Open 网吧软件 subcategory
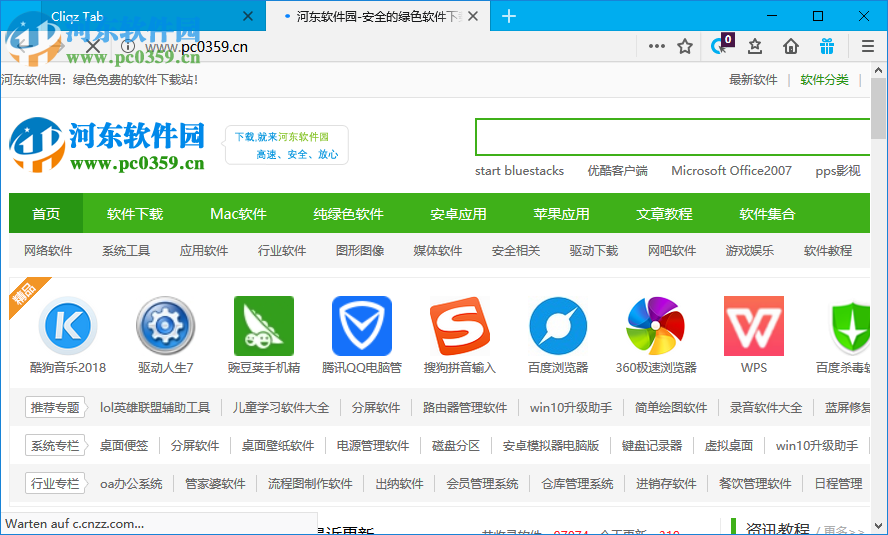The height and width of the screenshot is (535, 888). pyautogui.click(x=672, y=250)
